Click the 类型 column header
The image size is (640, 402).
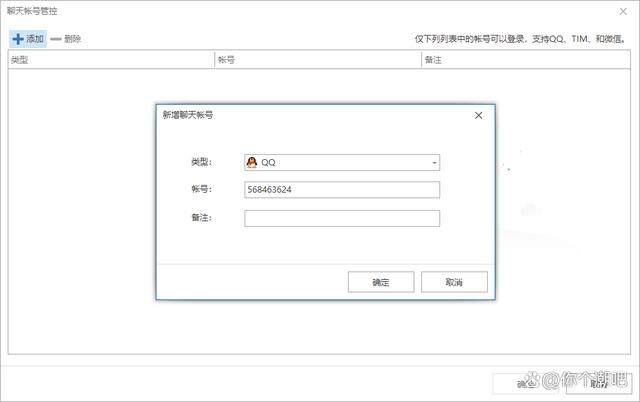111,60
